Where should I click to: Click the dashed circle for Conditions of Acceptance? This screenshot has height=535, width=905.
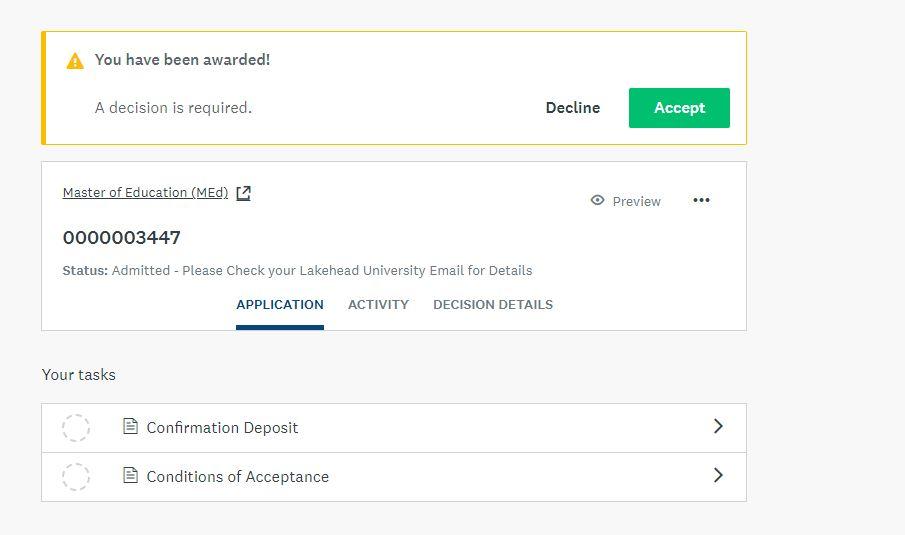(x=76, y=477)
